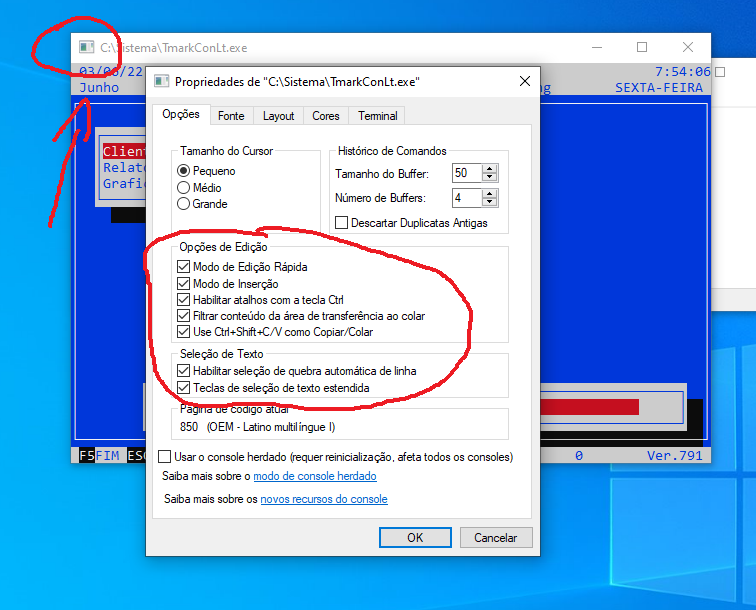Switch to the Opções tab
Viewport: 756px width, 610px height.
tap(181, 114)
